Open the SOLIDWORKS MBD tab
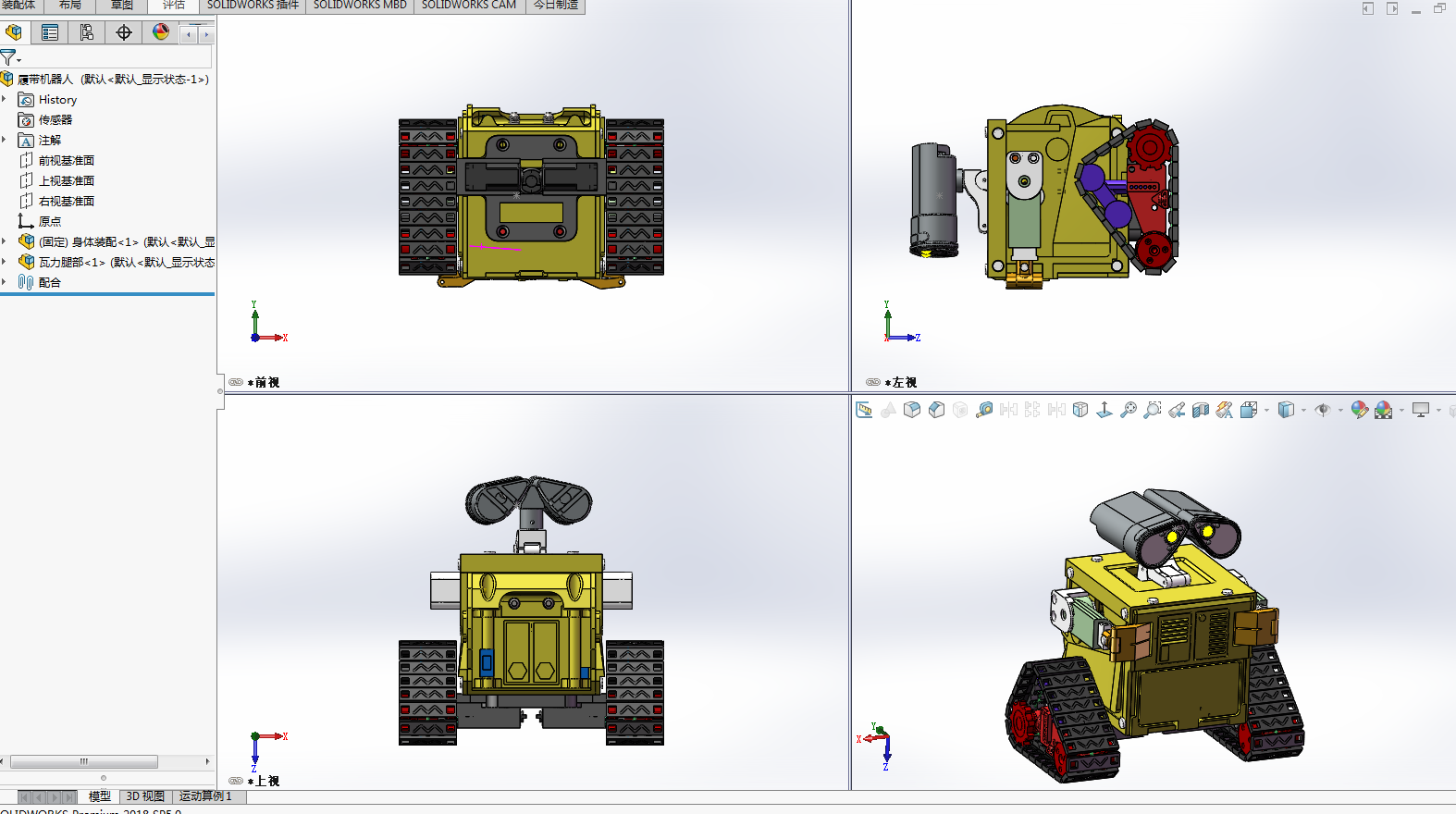The height and width of the screenshot is (814, 1456). (360, 5)
